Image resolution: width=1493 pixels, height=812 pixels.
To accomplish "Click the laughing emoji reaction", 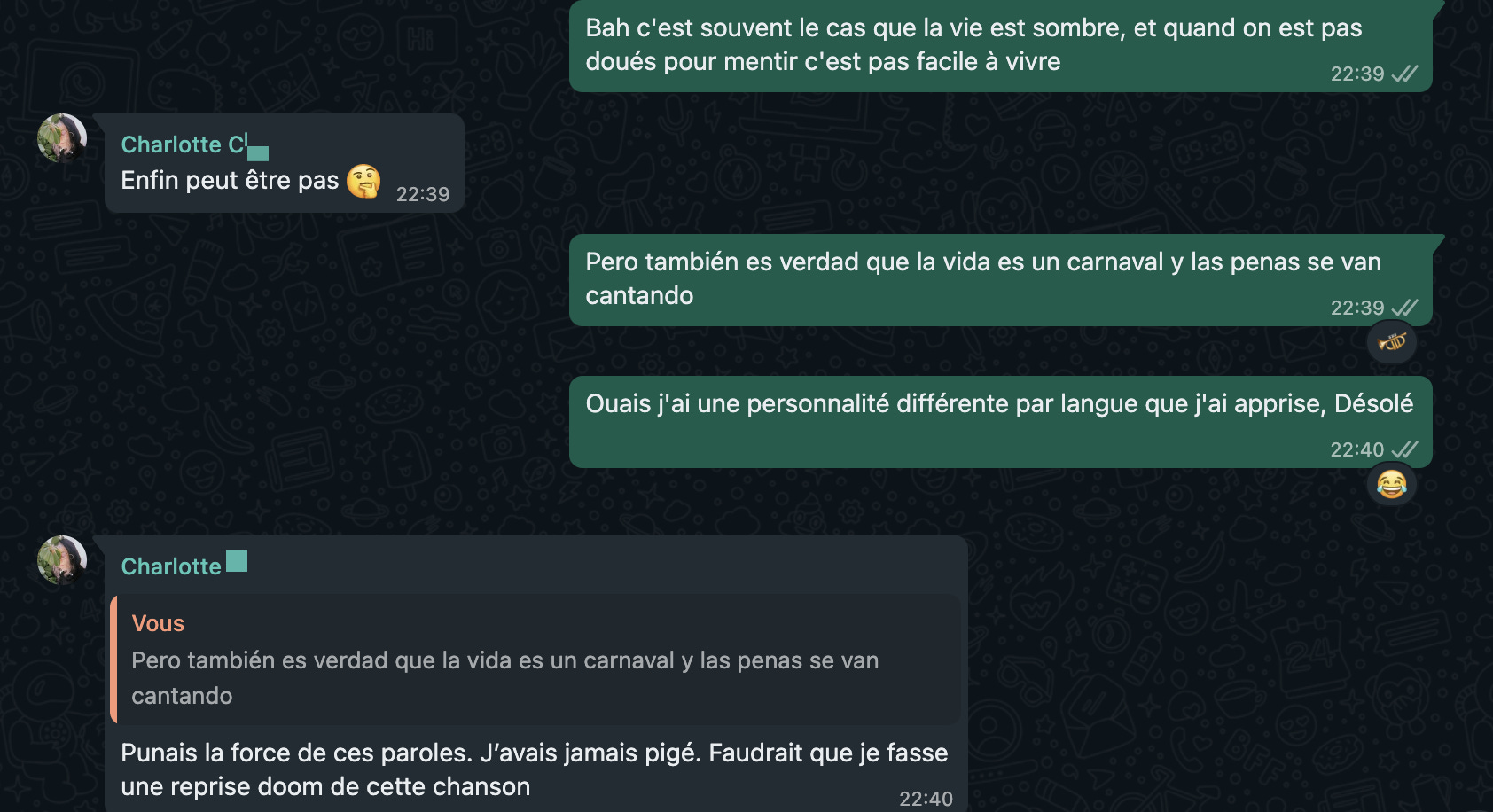I will pyautogui.click(x=1392, y=484).
